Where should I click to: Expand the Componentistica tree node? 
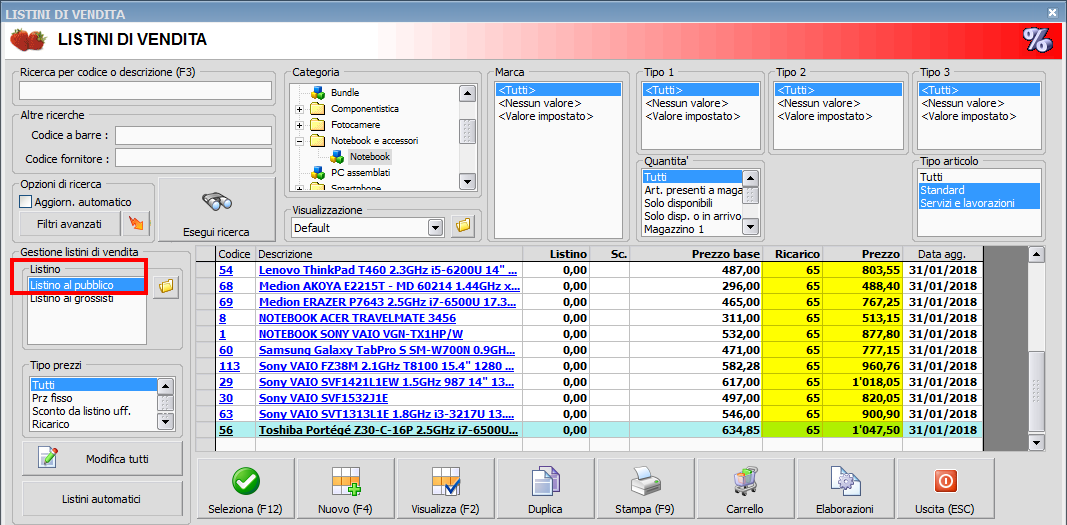[x=299, y=109]
